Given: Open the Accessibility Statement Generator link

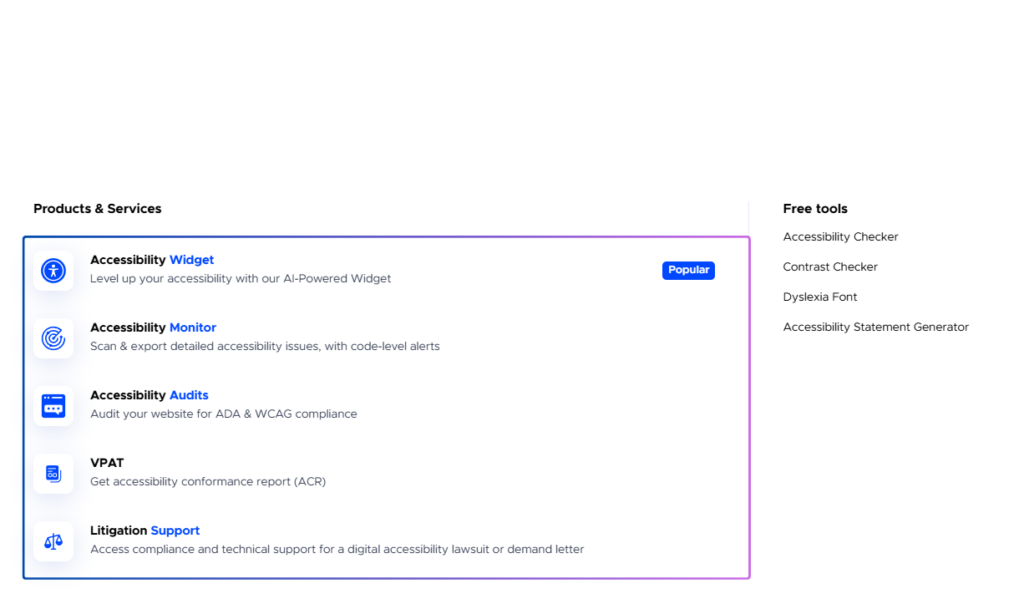Looking at the screenshot, I should point(875,327).
